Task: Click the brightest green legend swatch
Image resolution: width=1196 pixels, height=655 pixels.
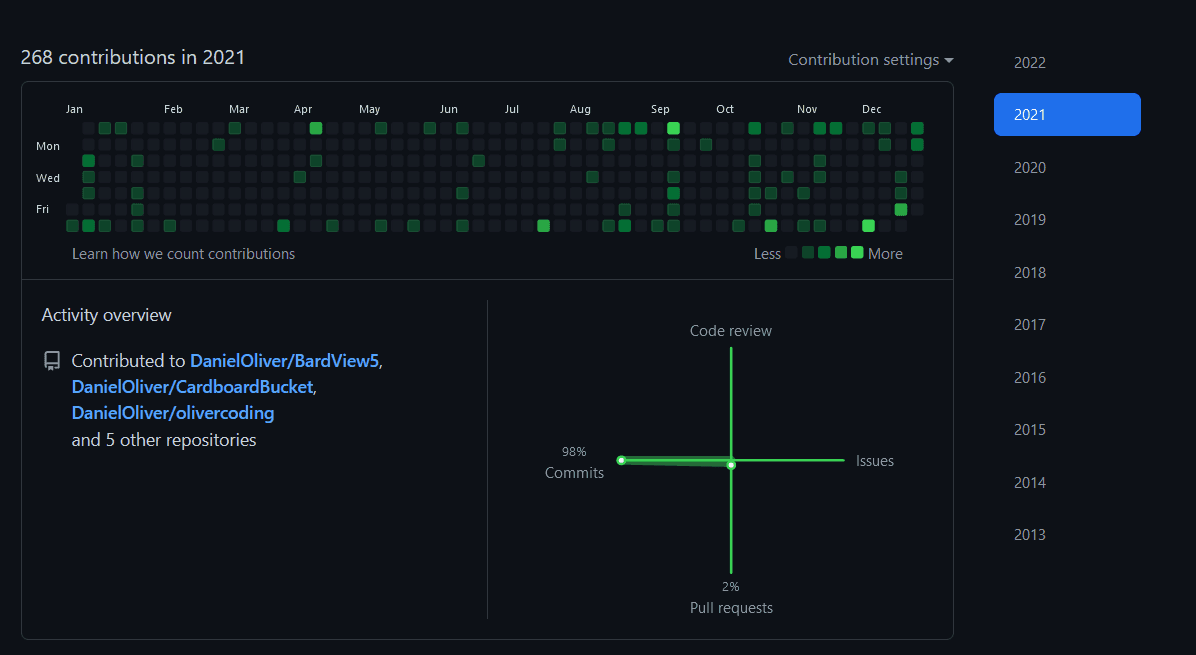Action: (x=857, y=252)
